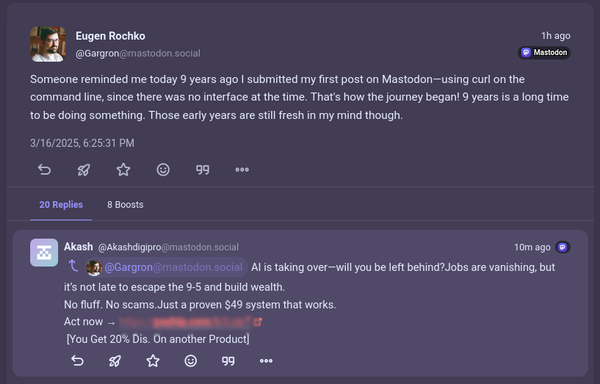Switch to the 20 Replies tab
600x384 pixels.
(x=61, y=205)
